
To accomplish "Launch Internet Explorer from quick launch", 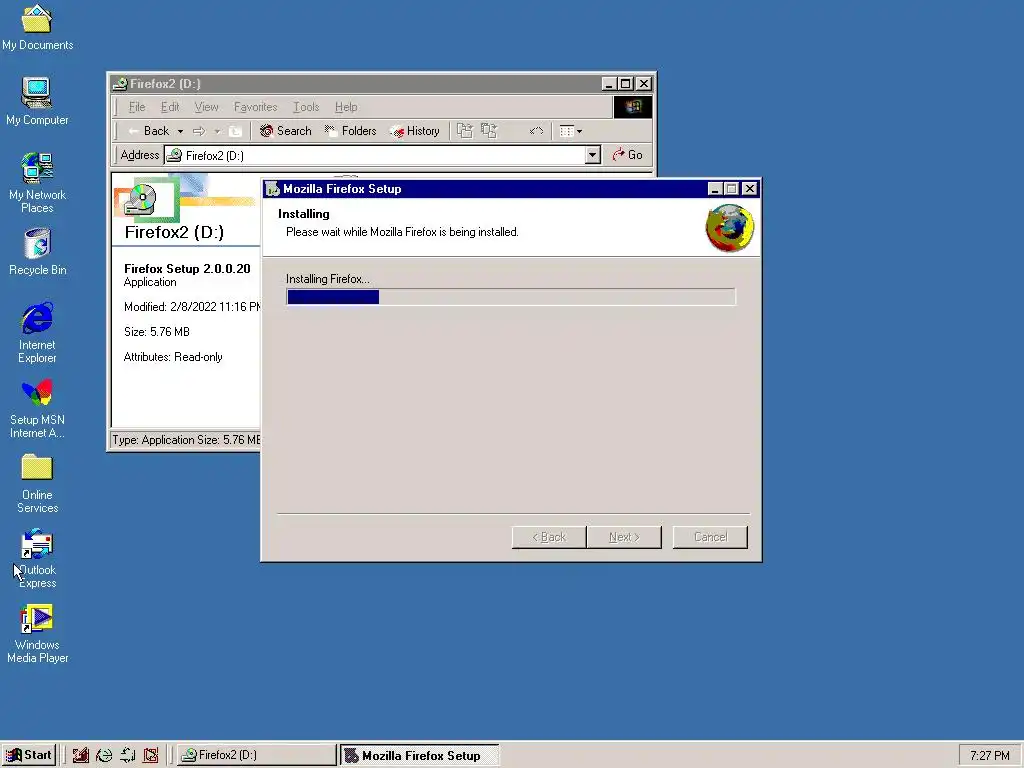I will 104,755.
